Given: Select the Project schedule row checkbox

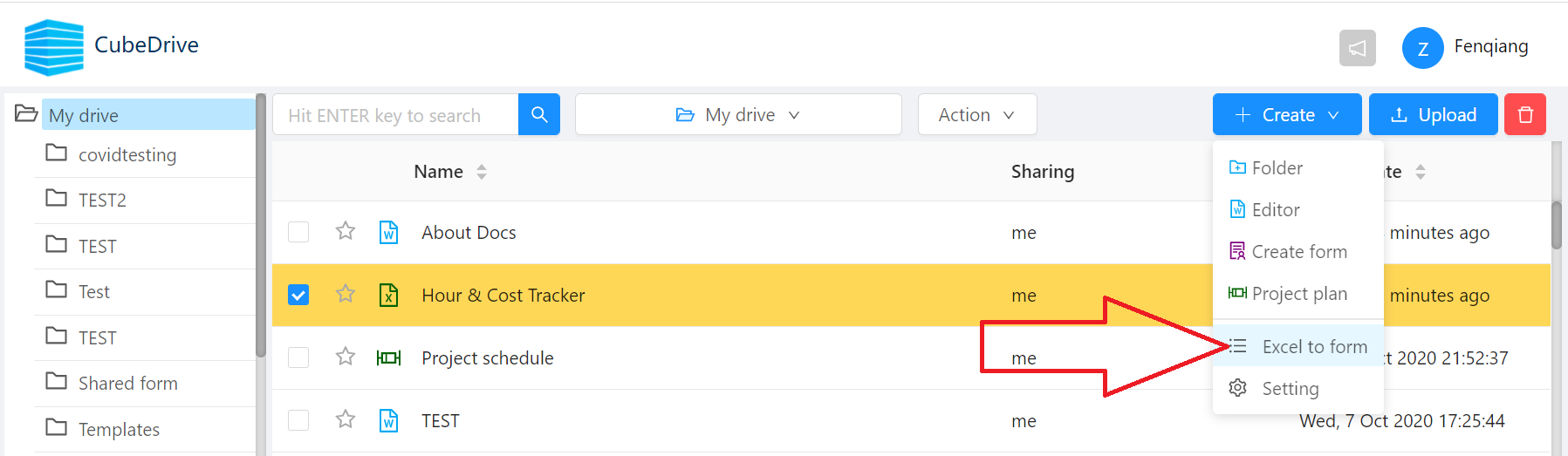Looking at the screenshot, I should [298, 357].
